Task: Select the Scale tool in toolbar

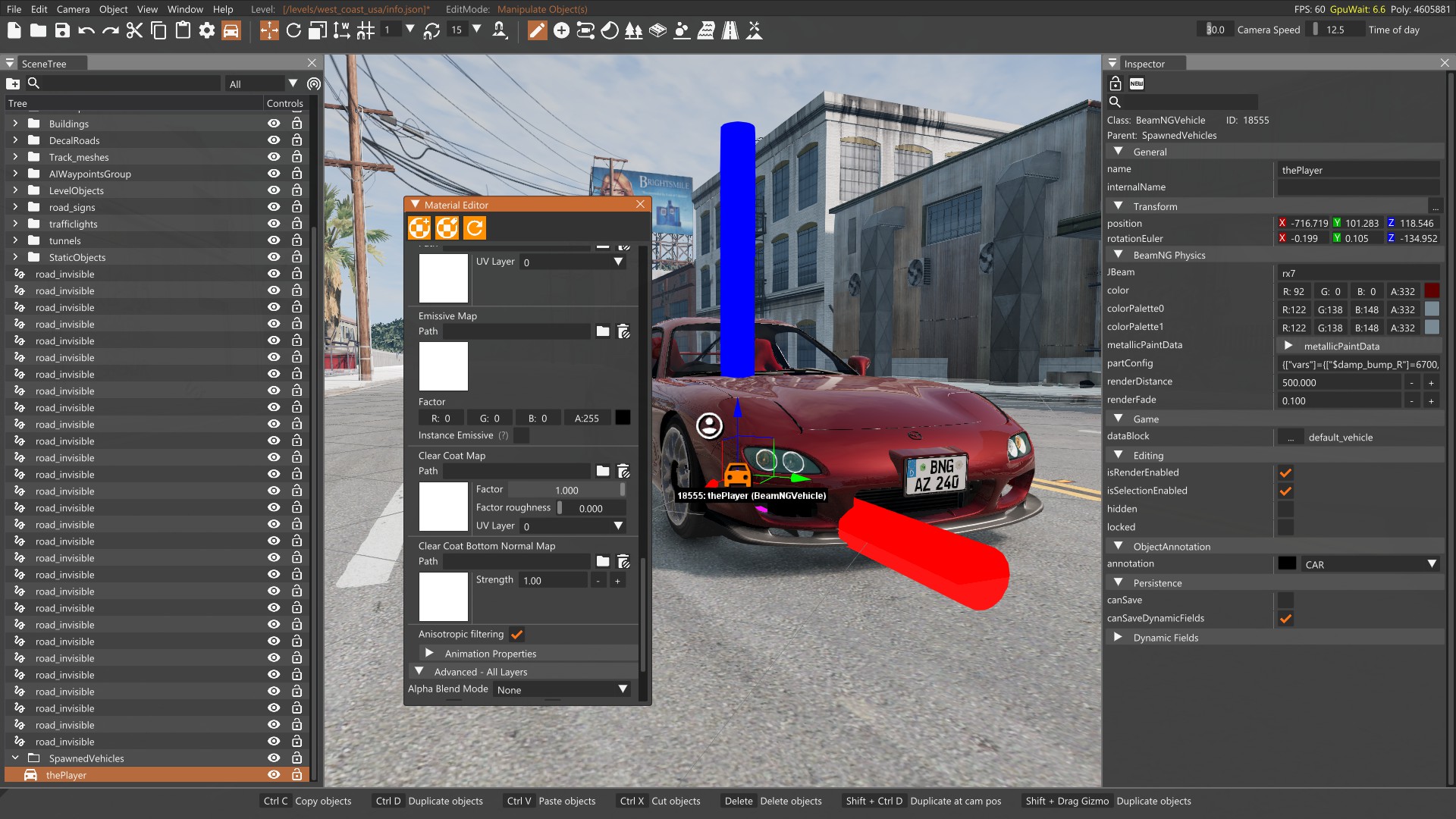Action: (318, 30)
